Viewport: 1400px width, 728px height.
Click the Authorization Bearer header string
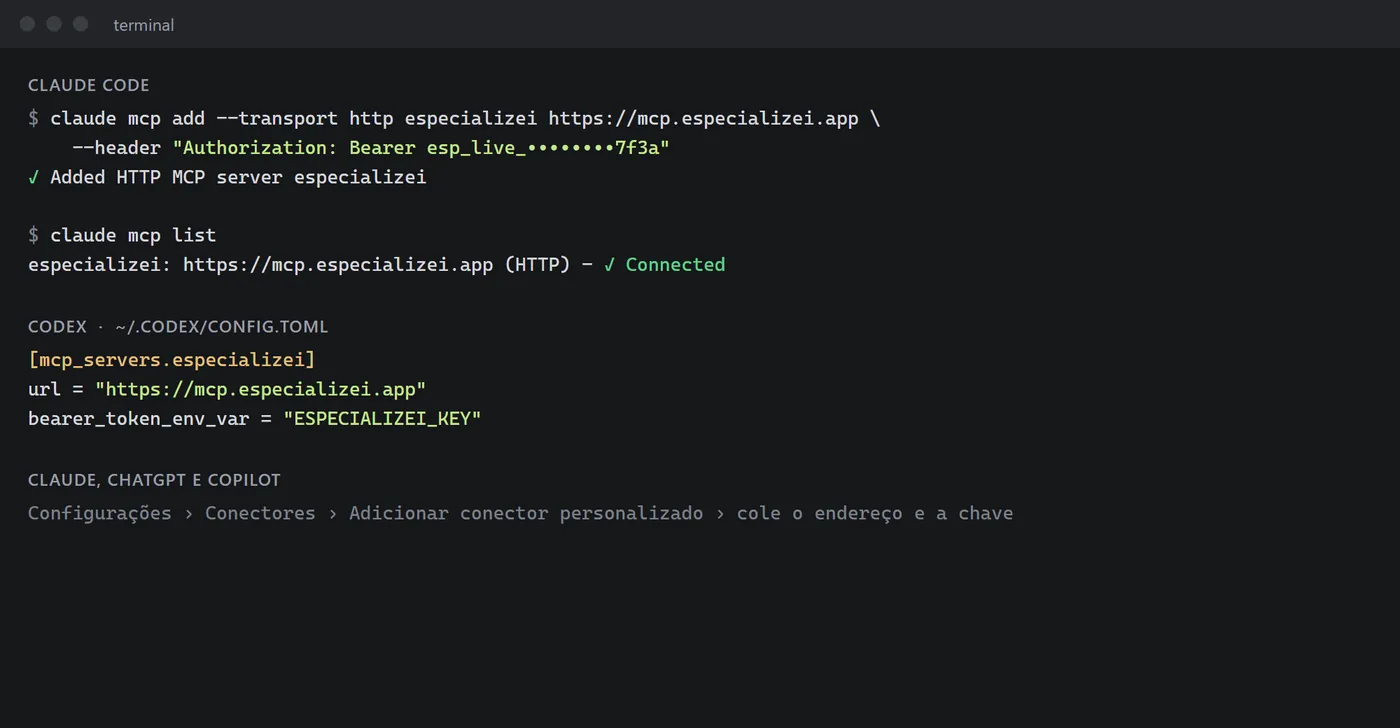pyautogui.click(x=421, y=148)
